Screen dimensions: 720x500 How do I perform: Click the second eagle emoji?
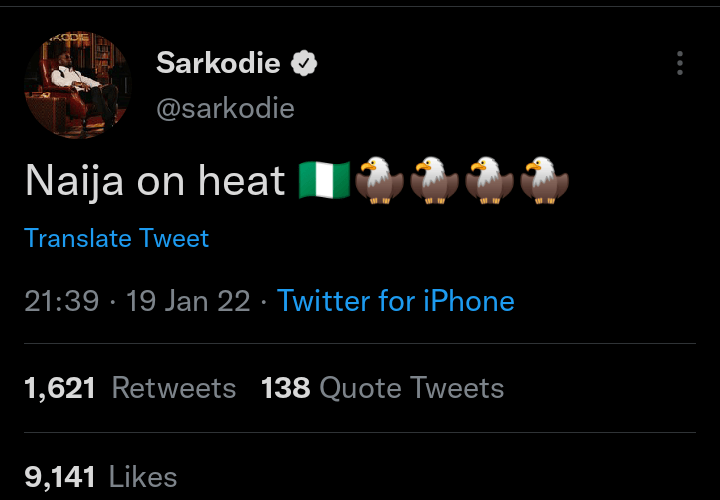coord(434,180)
